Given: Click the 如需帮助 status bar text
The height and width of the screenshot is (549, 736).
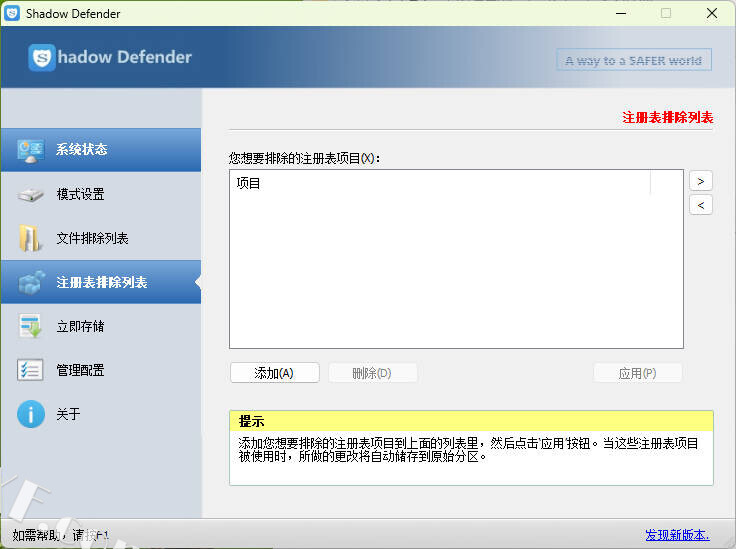Looking at the screenshot, I should [x=61, y=535].
